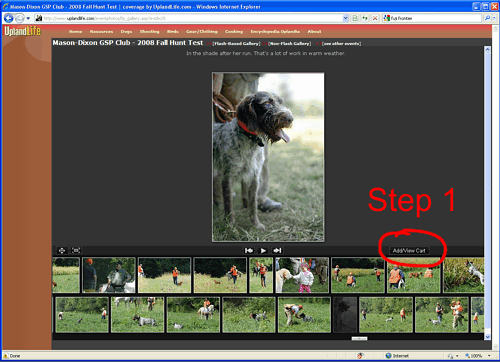Screen dimensions: 500x362
Task: Open the Birds menu item
Action: (173, 32)
